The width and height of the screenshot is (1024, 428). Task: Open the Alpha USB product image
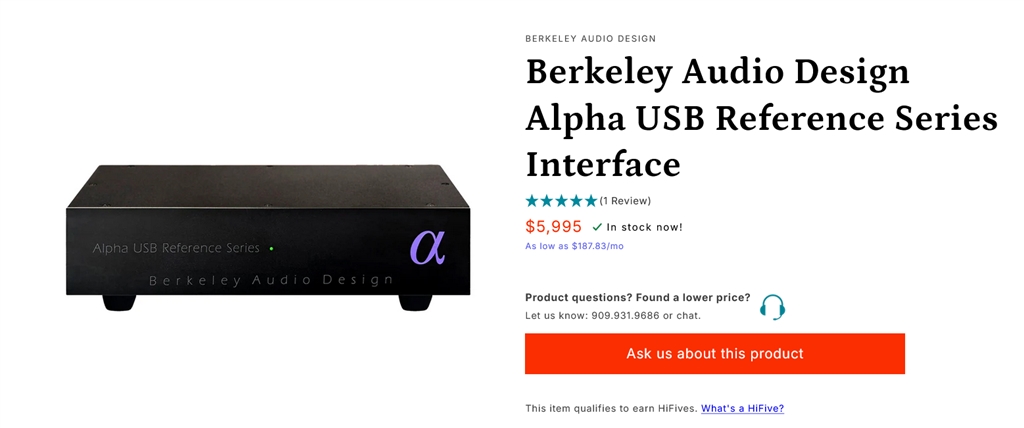tap(268, 235)
